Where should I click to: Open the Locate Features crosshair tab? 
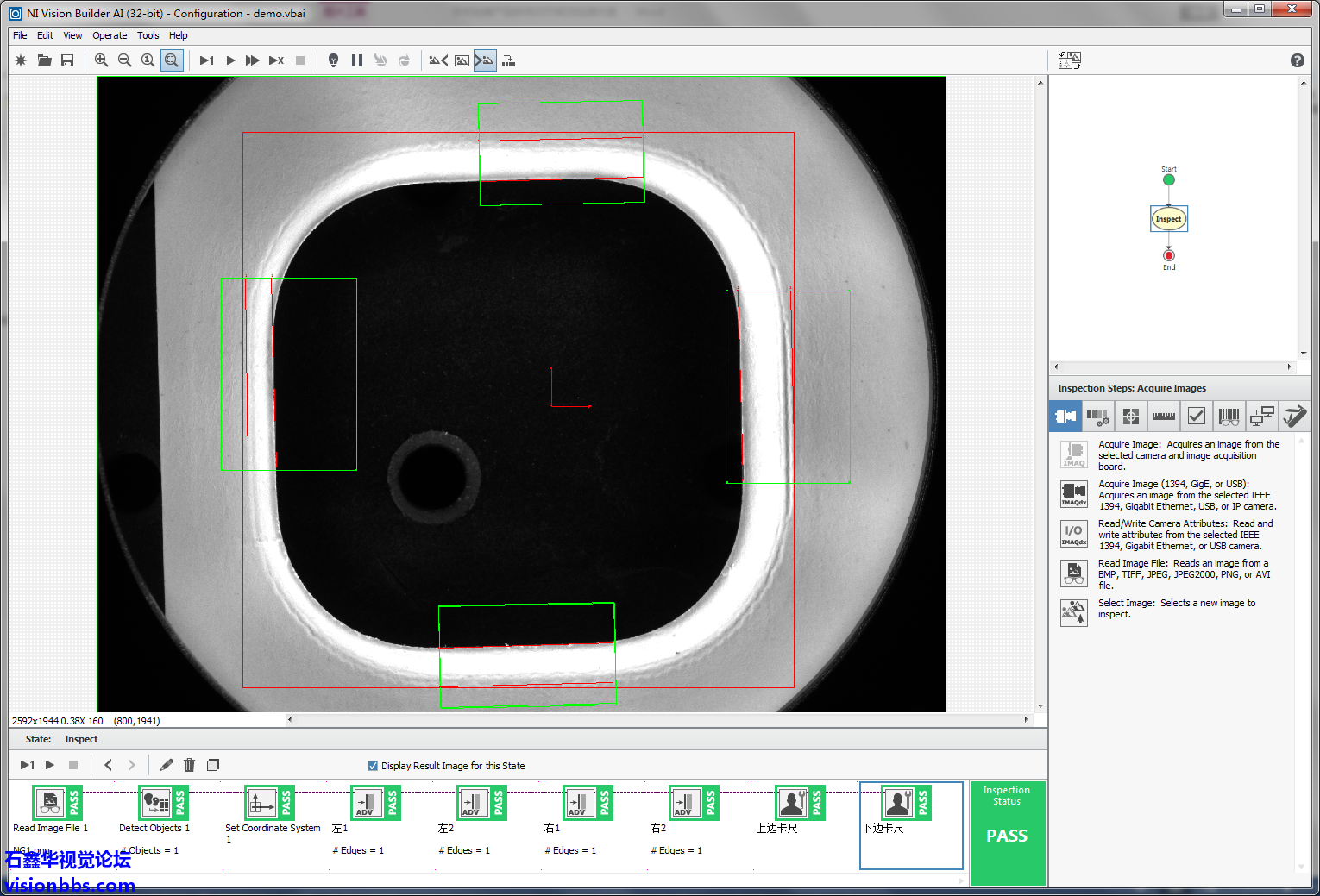pyautogui.click(x=1130, y=417)
